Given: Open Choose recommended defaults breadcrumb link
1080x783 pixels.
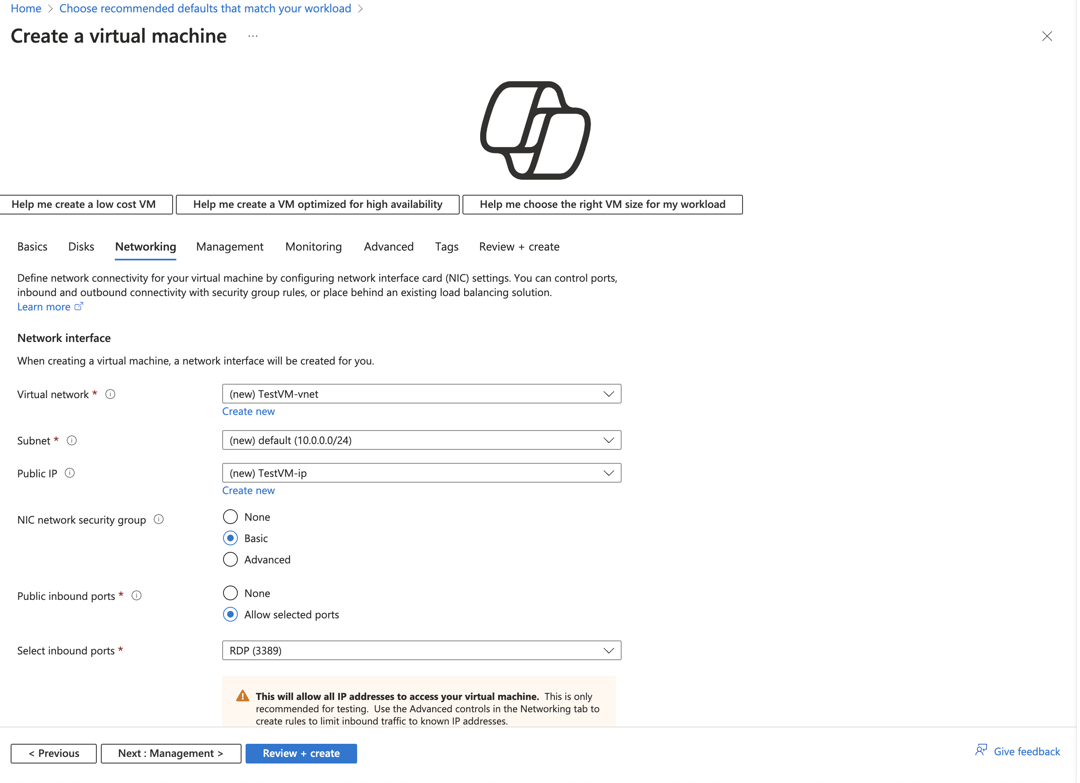Looking at the screenshot, I should click(x=205, y=8).
